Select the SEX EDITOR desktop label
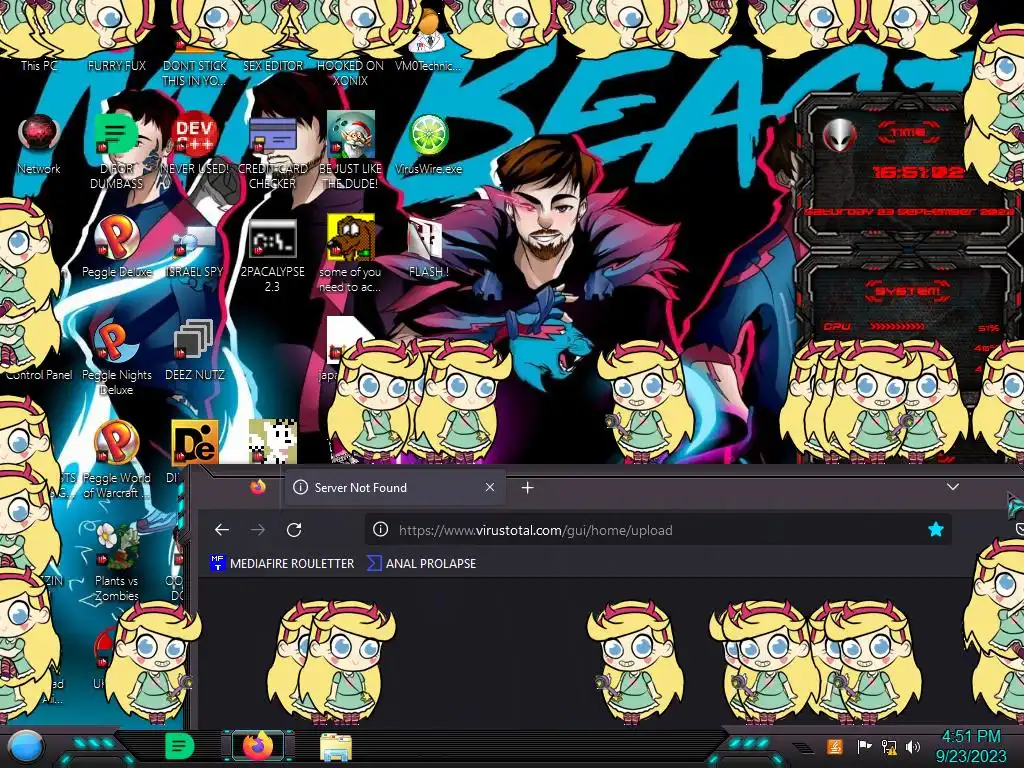The height and width of the screenshot is (768, 1024). [x=272, y=65]
